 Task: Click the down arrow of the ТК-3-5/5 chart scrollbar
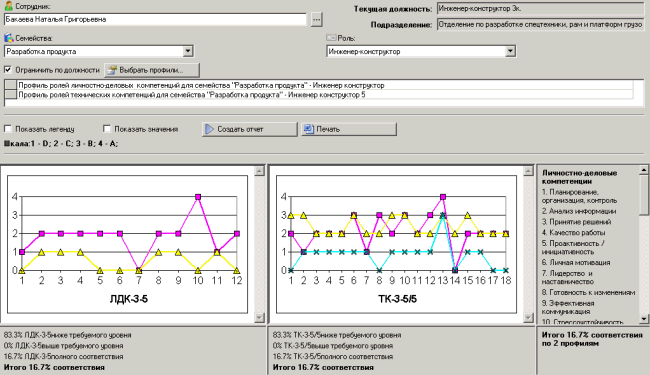(x=528, y=317)
